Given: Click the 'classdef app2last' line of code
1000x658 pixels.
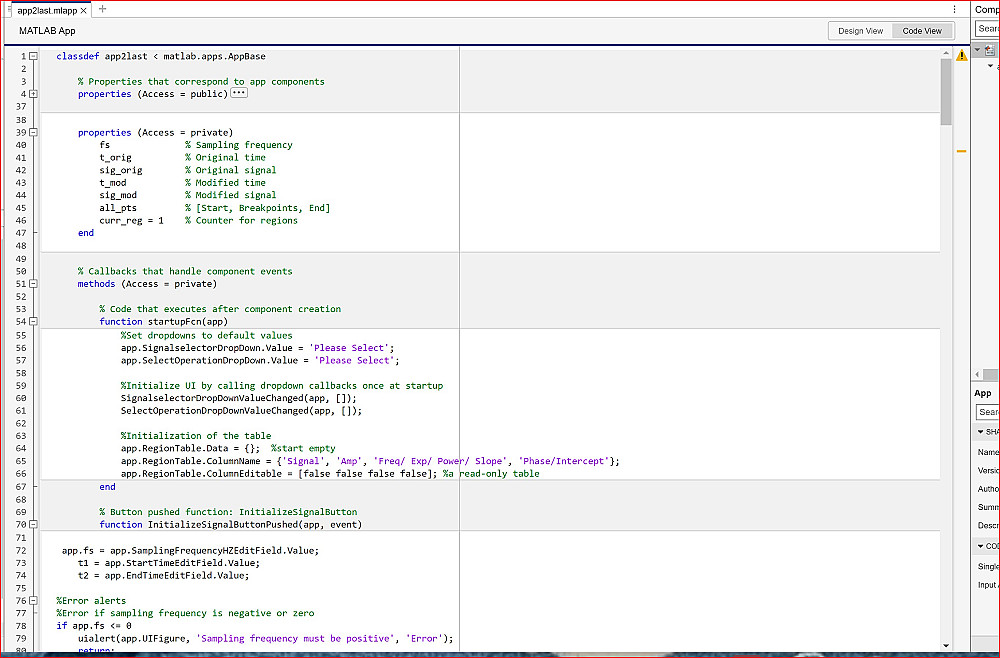Looking at the screenshot, I should (x=161, y=56).
